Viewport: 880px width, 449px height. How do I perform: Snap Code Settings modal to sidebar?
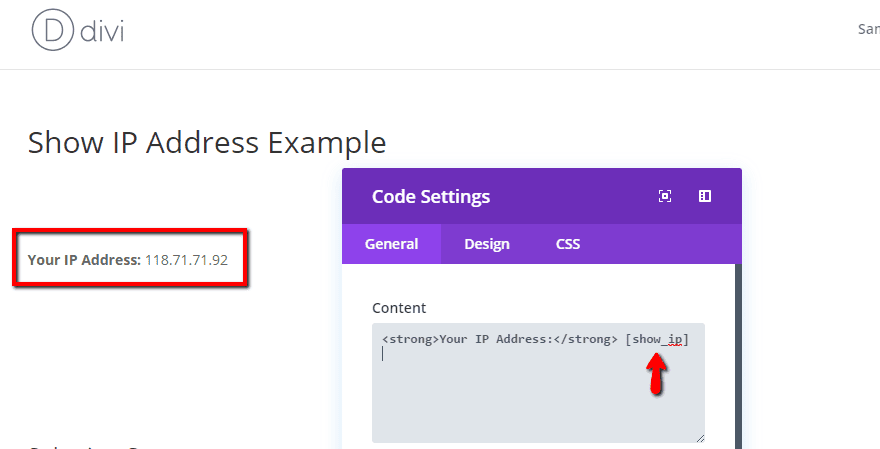pos(705,196)
